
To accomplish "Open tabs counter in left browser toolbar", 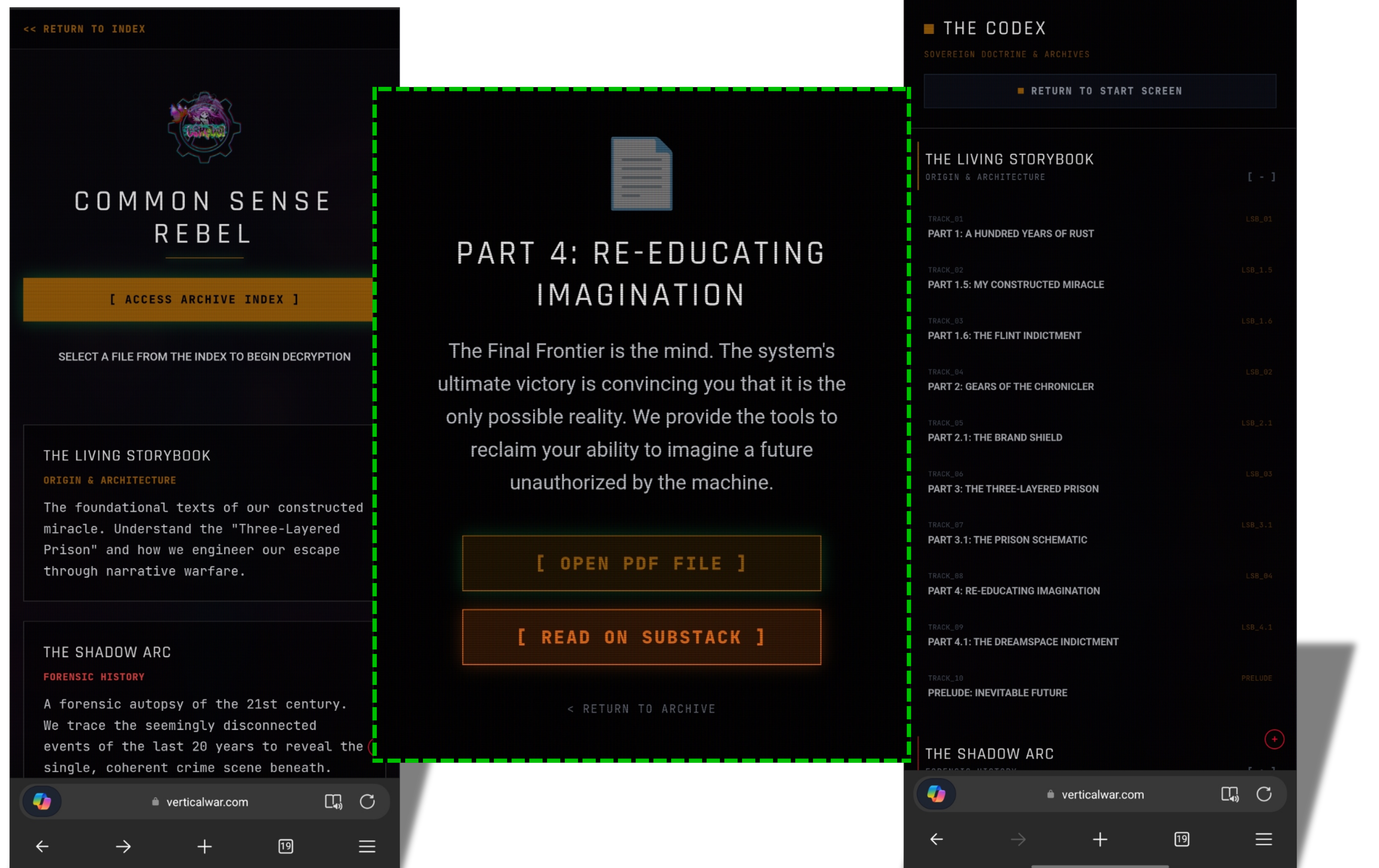I will point(286,846).
